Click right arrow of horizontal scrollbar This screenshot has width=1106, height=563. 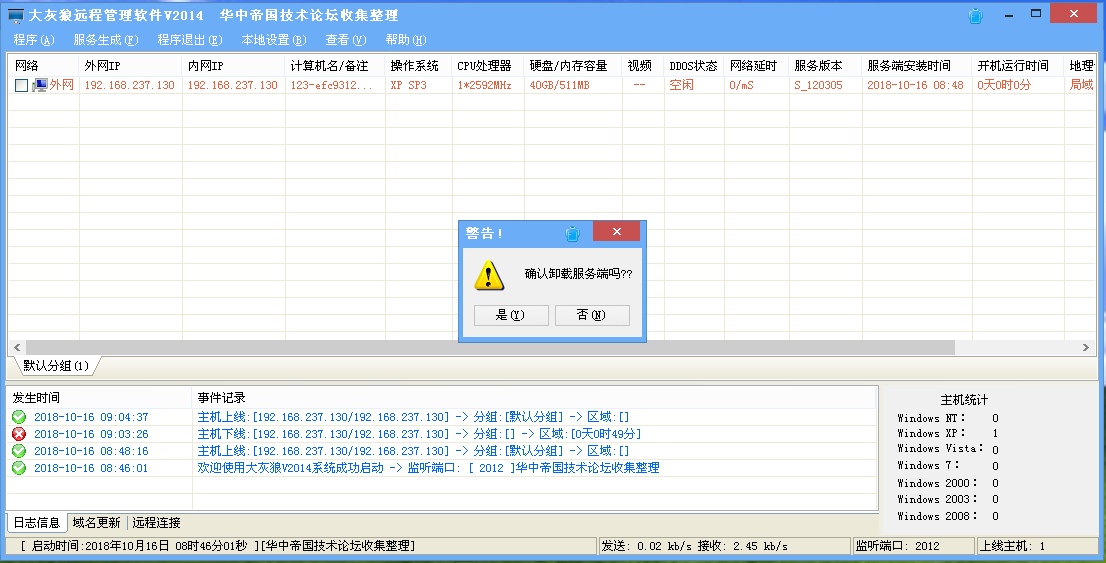tap(1086, 347)
